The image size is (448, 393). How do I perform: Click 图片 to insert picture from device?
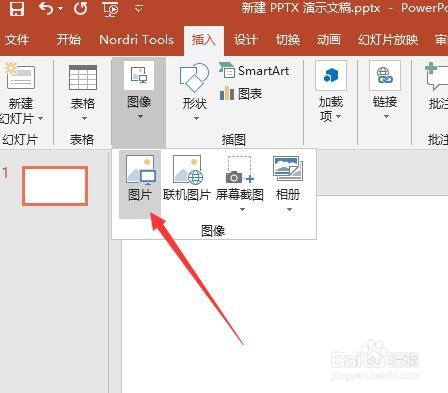coord(140,184)
